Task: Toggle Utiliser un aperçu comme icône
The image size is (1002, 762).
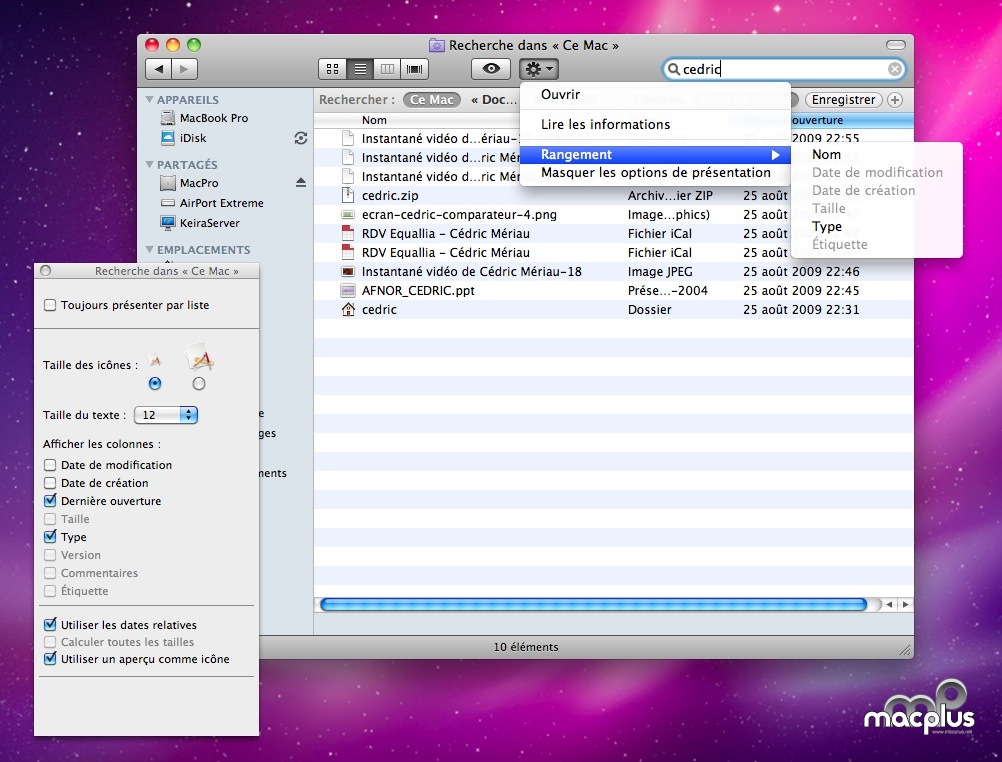Action: [50, 658]
